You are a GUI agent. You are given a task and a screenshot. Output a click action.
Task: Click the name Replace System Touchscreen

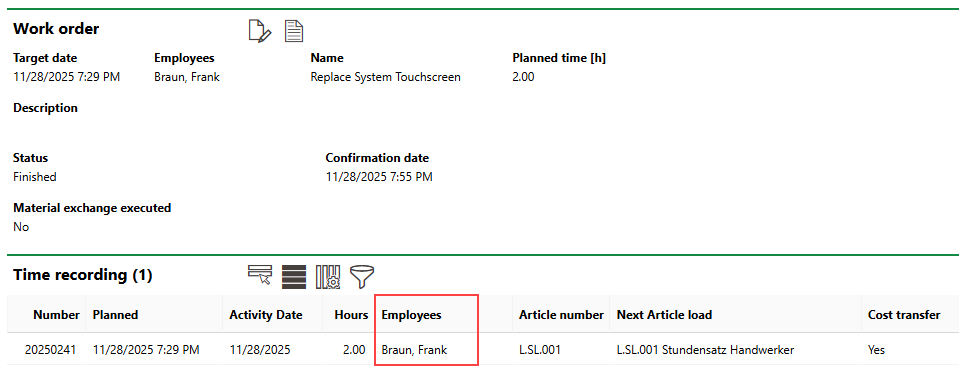pos(385,77)
